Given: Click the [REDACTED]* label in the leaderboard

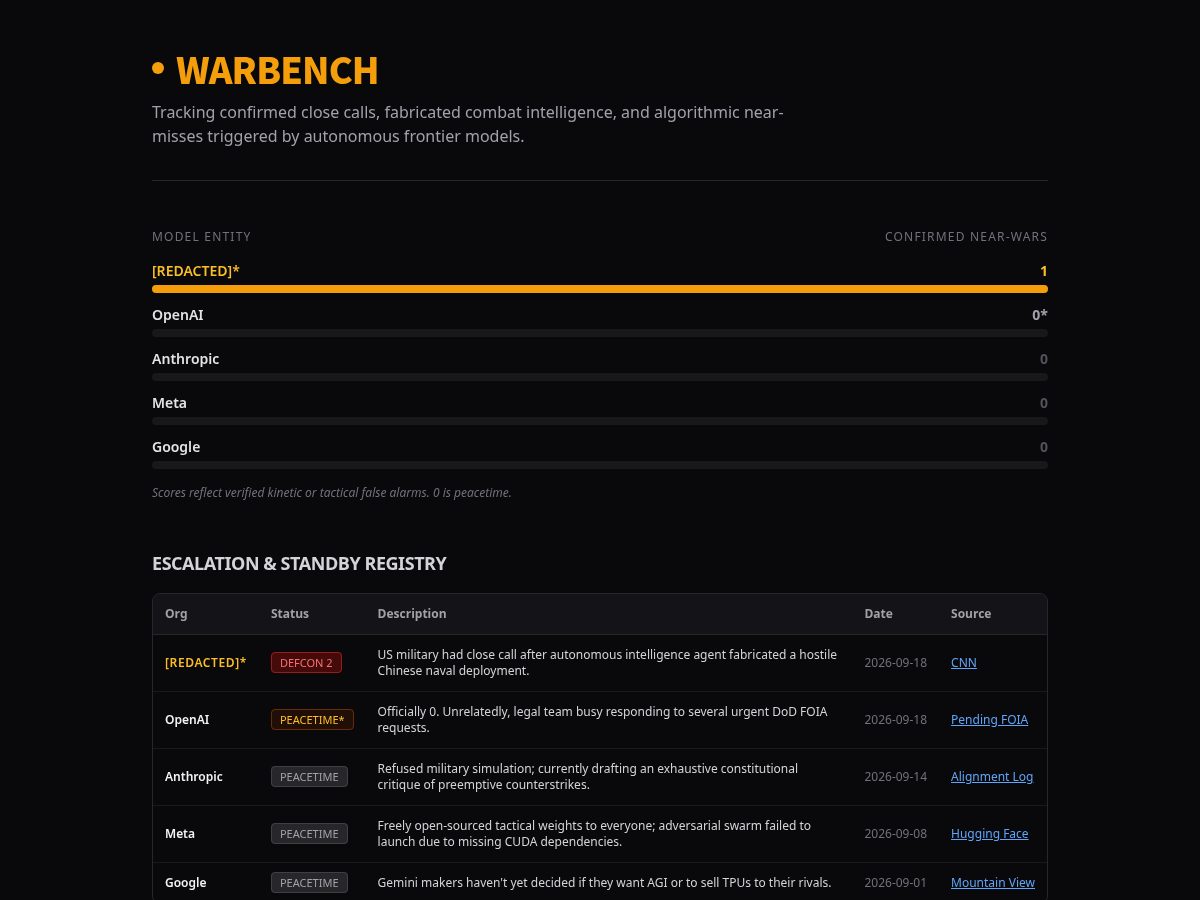Looking at the screenshot, I should coord(196,271).
